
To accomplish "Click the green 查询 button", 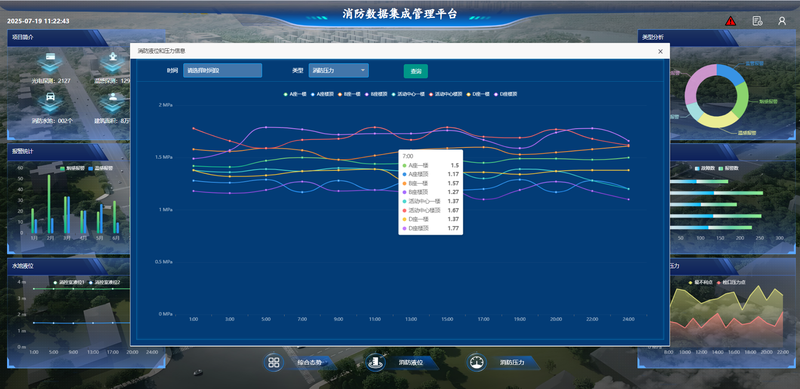I will (x=416, y=71).
